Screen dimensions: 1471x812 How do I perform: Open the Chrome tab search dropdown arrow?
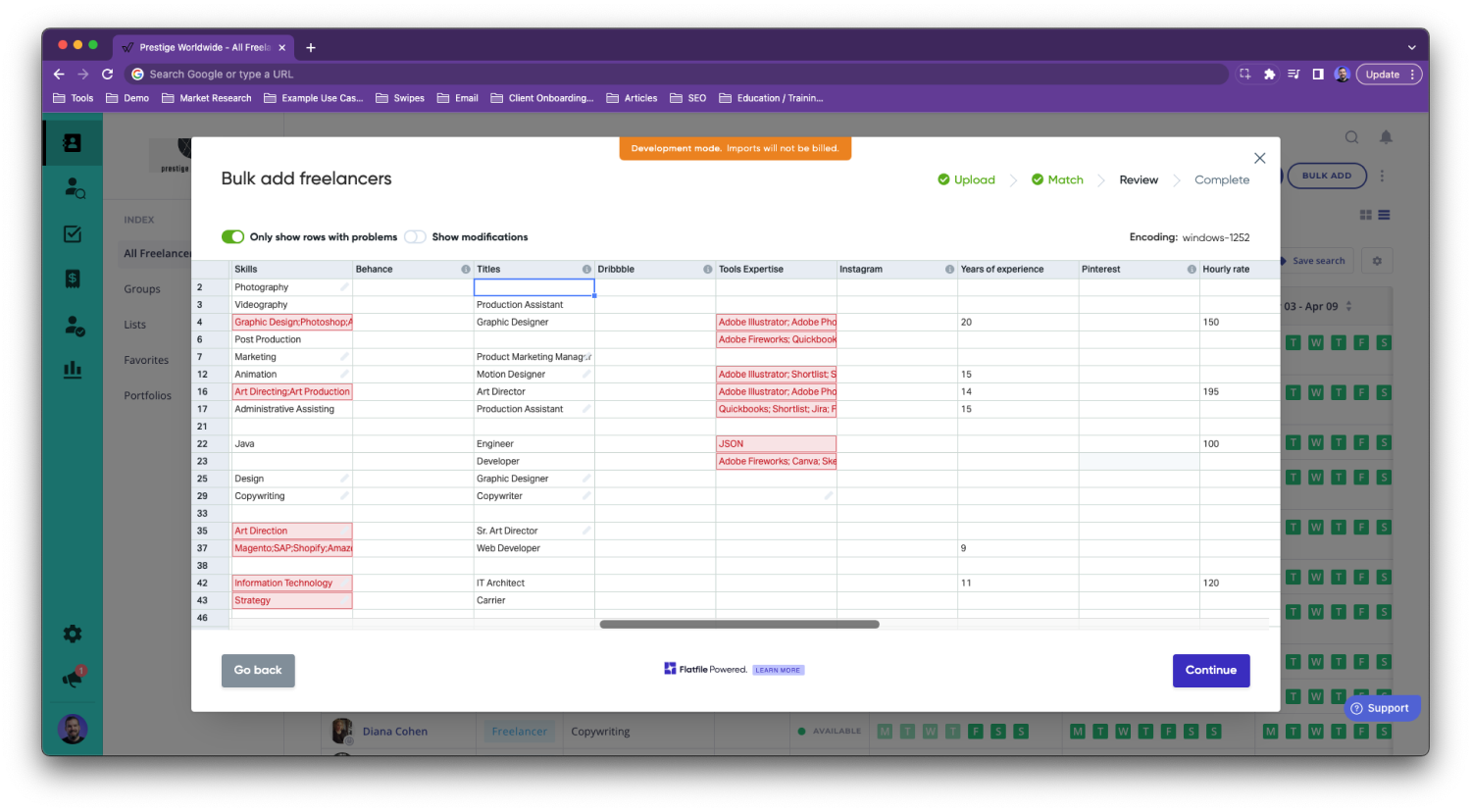pos(1411,47)
